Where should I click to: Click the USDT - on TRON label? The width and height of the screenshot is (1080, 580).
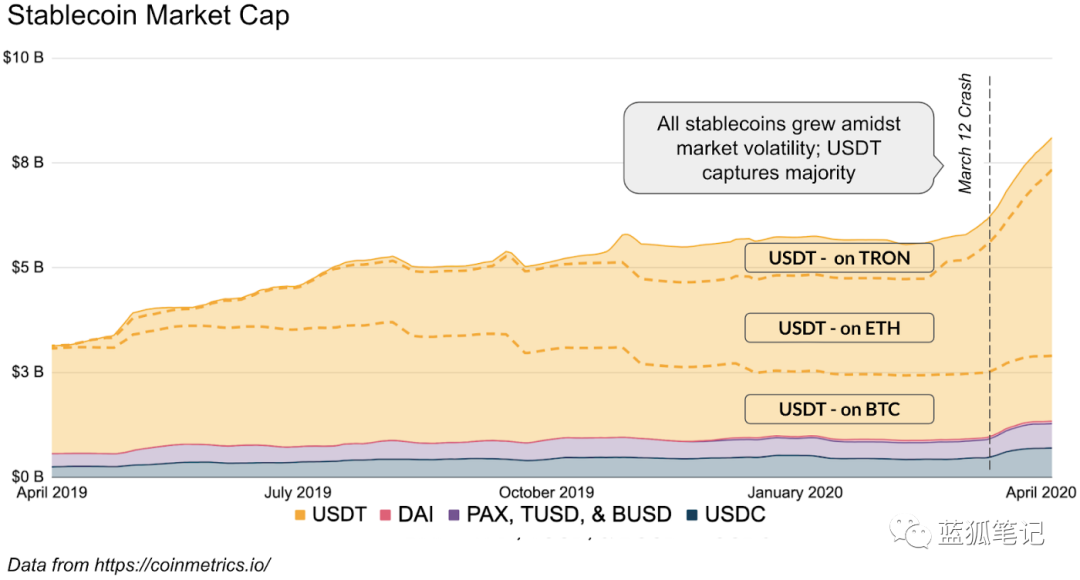coord(839,258)
